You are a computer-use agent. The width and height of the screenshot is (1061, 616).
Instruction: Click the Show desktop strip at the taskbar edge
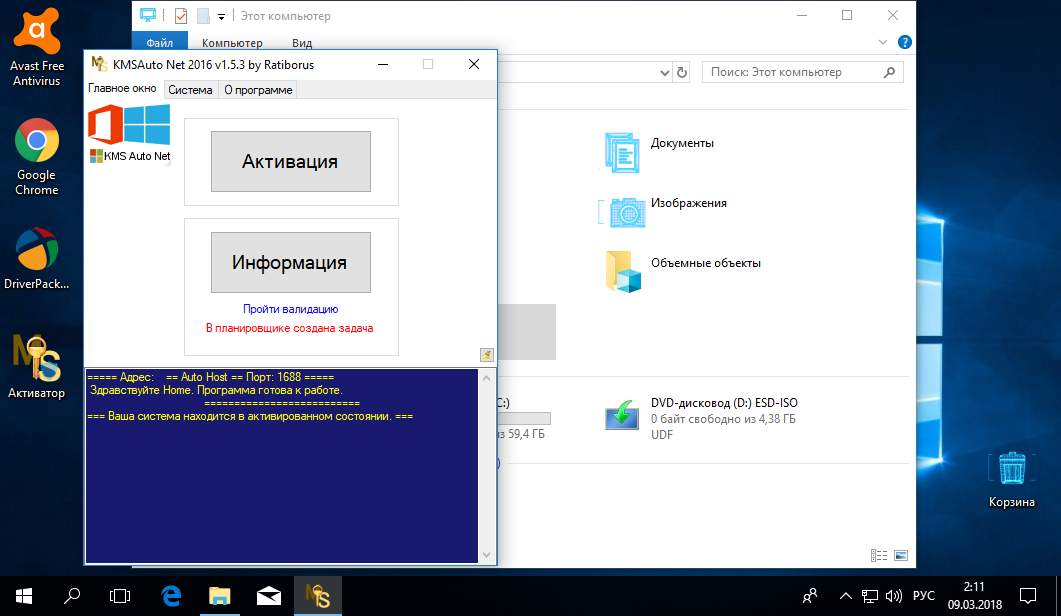[1058, 596]
